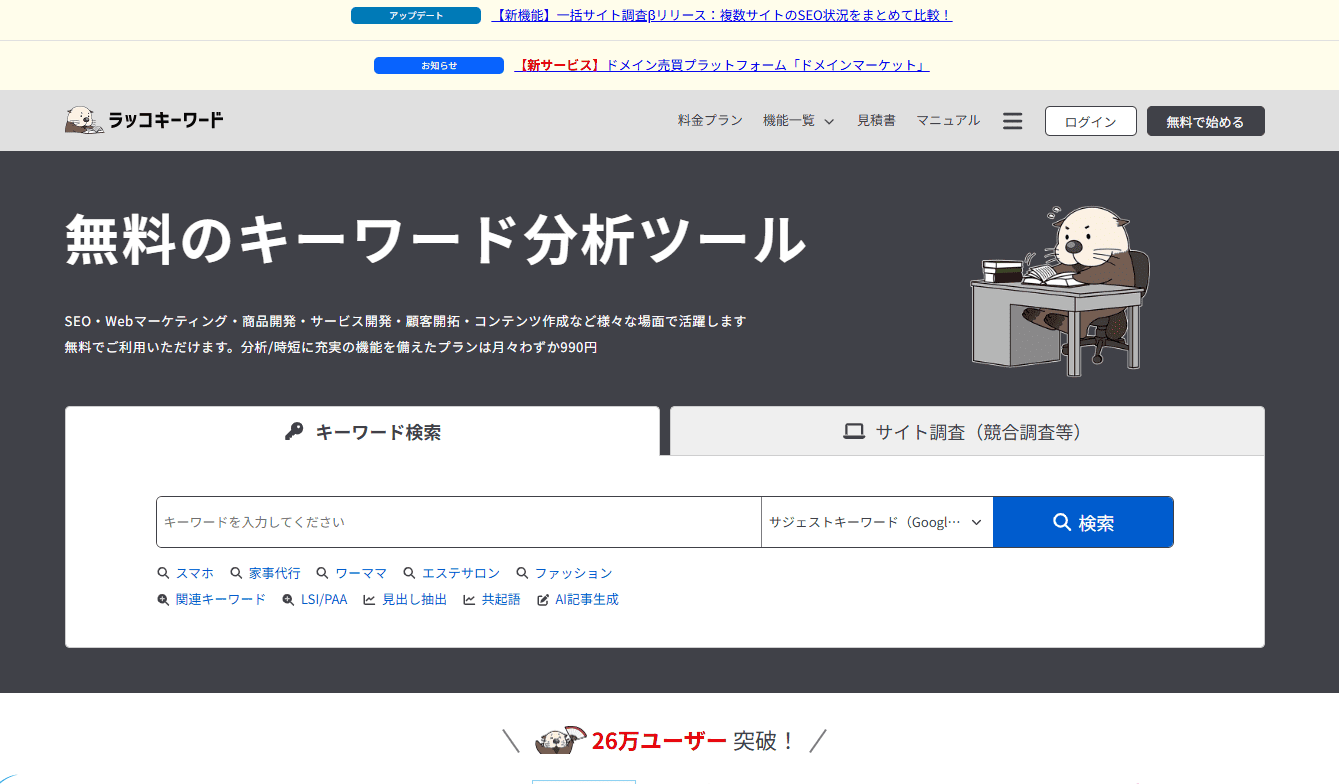
Task: Click the 無料のキーワード分析ツール heading
Action: 435,239
